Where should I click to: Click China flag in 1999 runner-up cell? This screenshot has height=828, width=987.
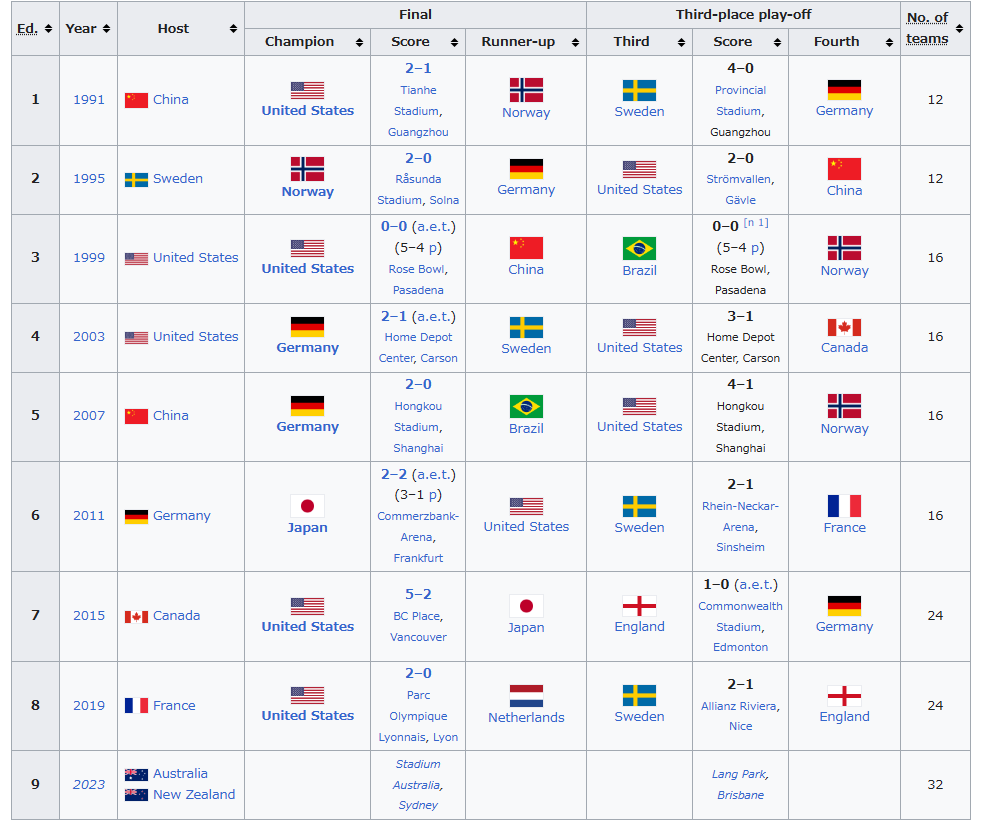526,248
